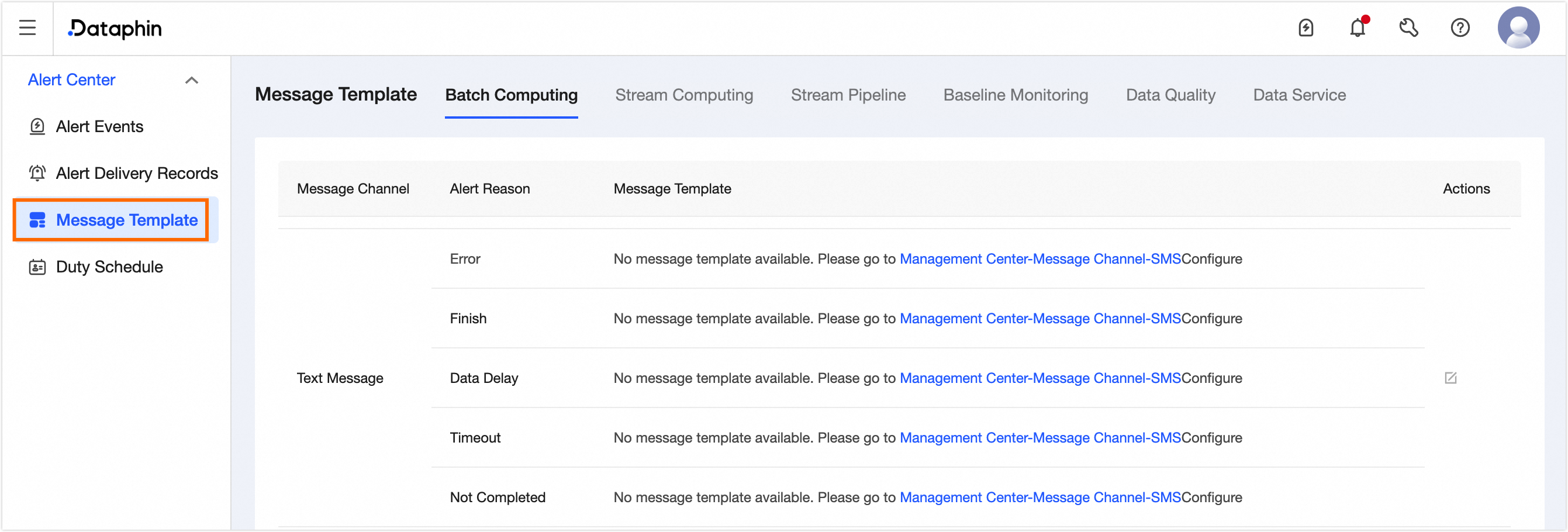Image resolution: width=1568 pixels, height=532 pixels.
Task: Click the Message Template page title
Action: click(336, 94)
